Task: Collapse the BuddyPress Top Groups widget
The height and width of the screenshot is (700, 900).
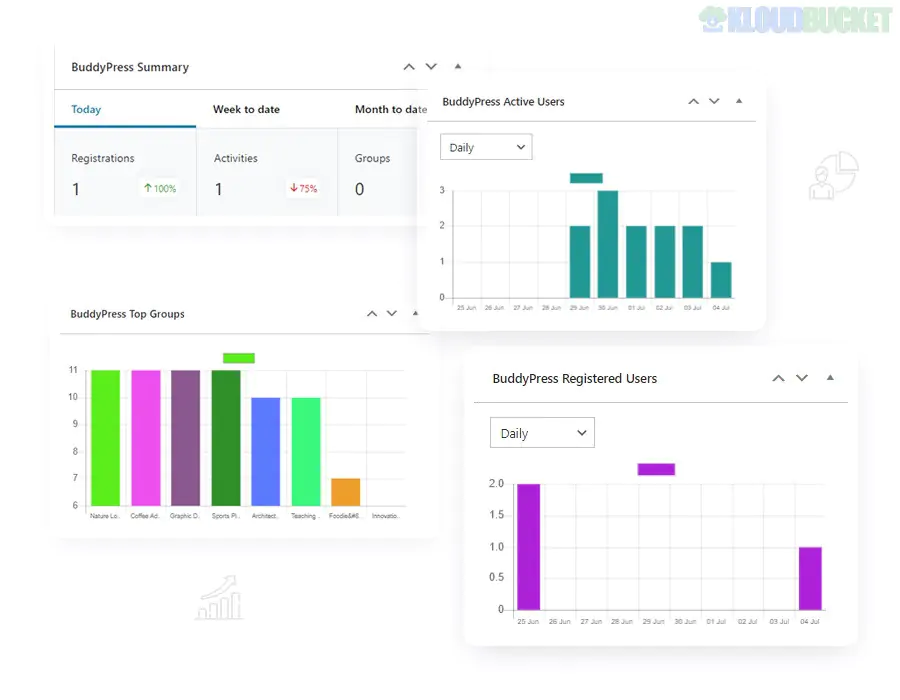Action: coord(414,313)
